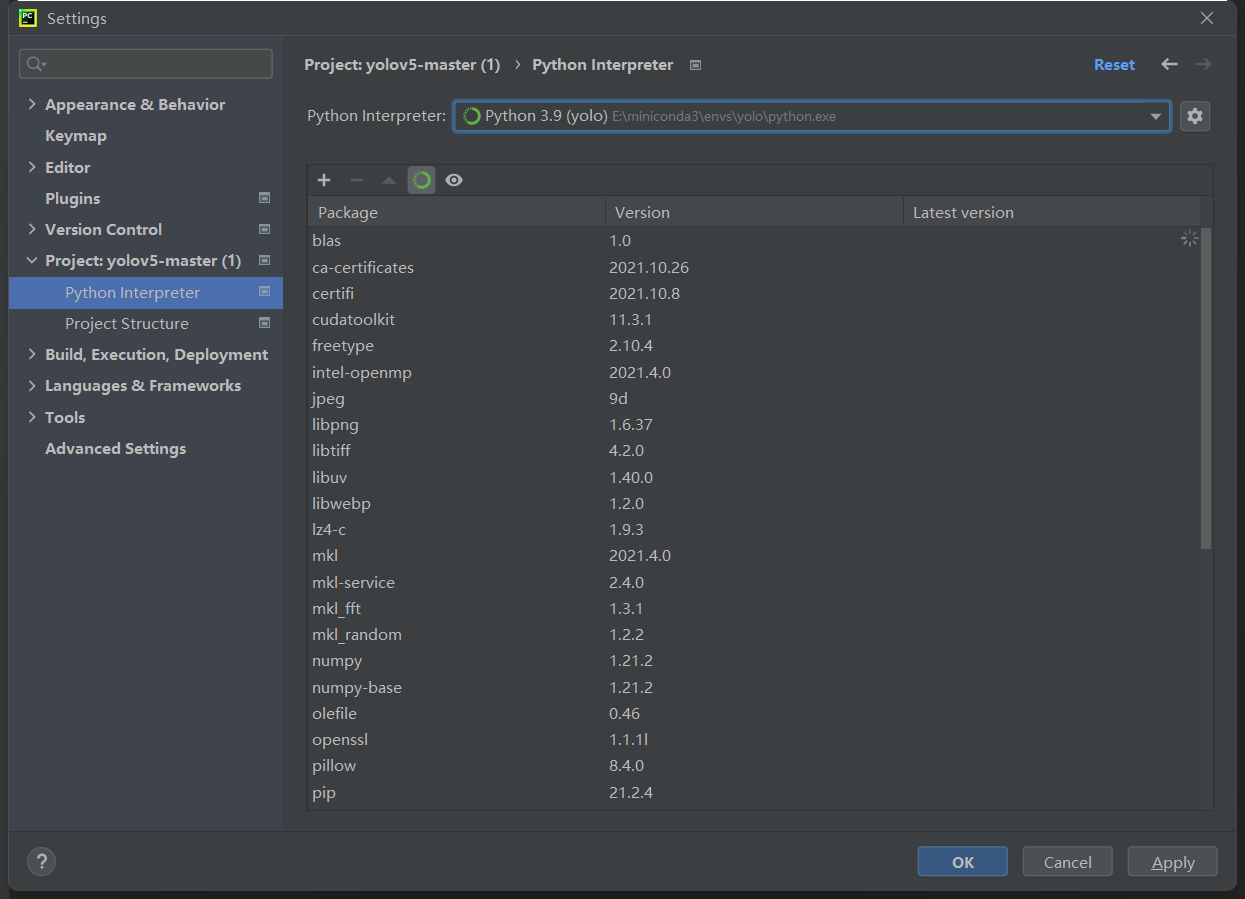Screen dimensions: 1245x899
Task: Click project-level icon beside Python Interpreter breadcrumb
Action: [x=696, y=65]
